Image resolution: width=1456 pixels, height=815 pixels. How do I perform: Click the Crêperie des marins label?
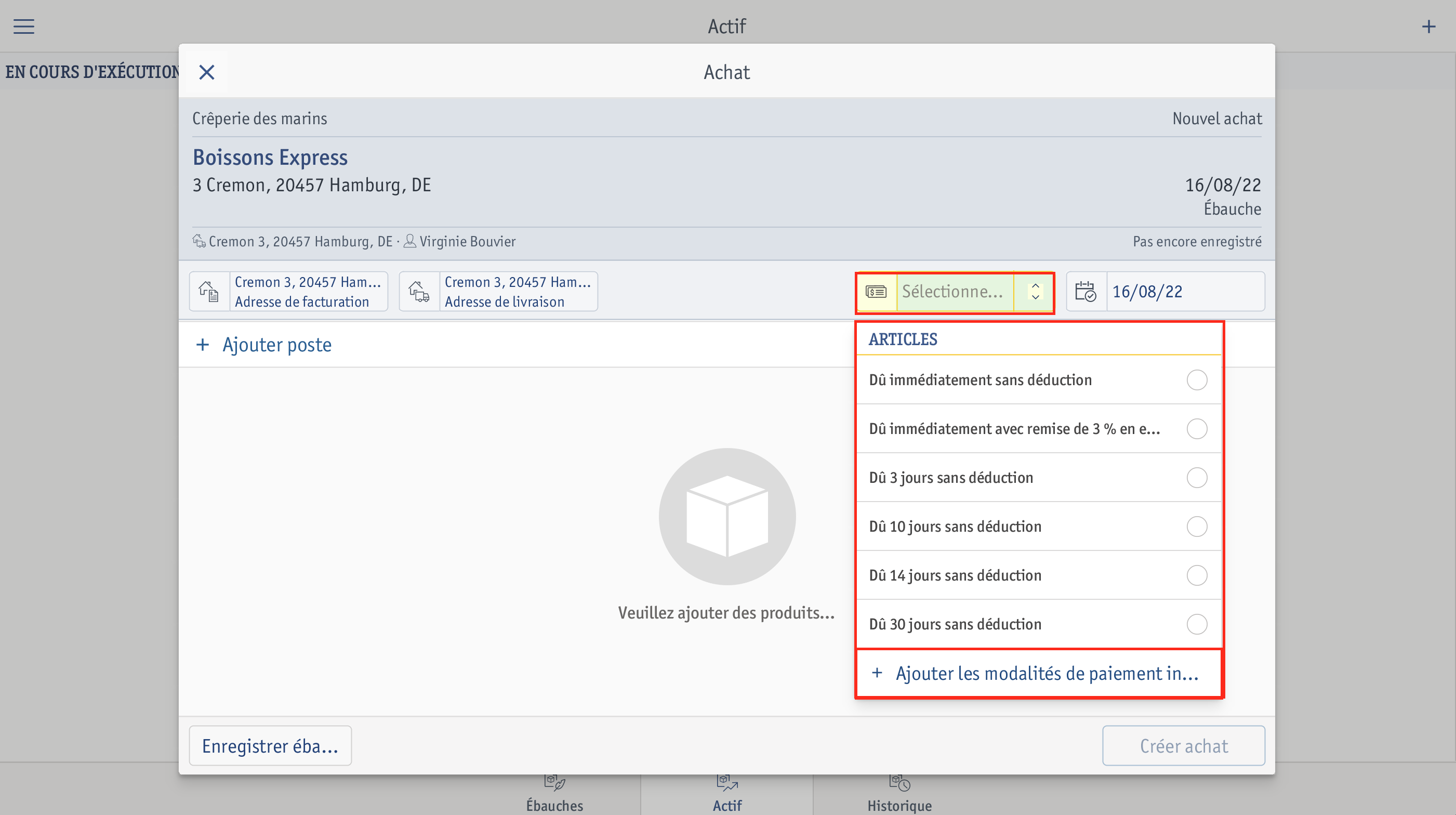coord(259,118)
